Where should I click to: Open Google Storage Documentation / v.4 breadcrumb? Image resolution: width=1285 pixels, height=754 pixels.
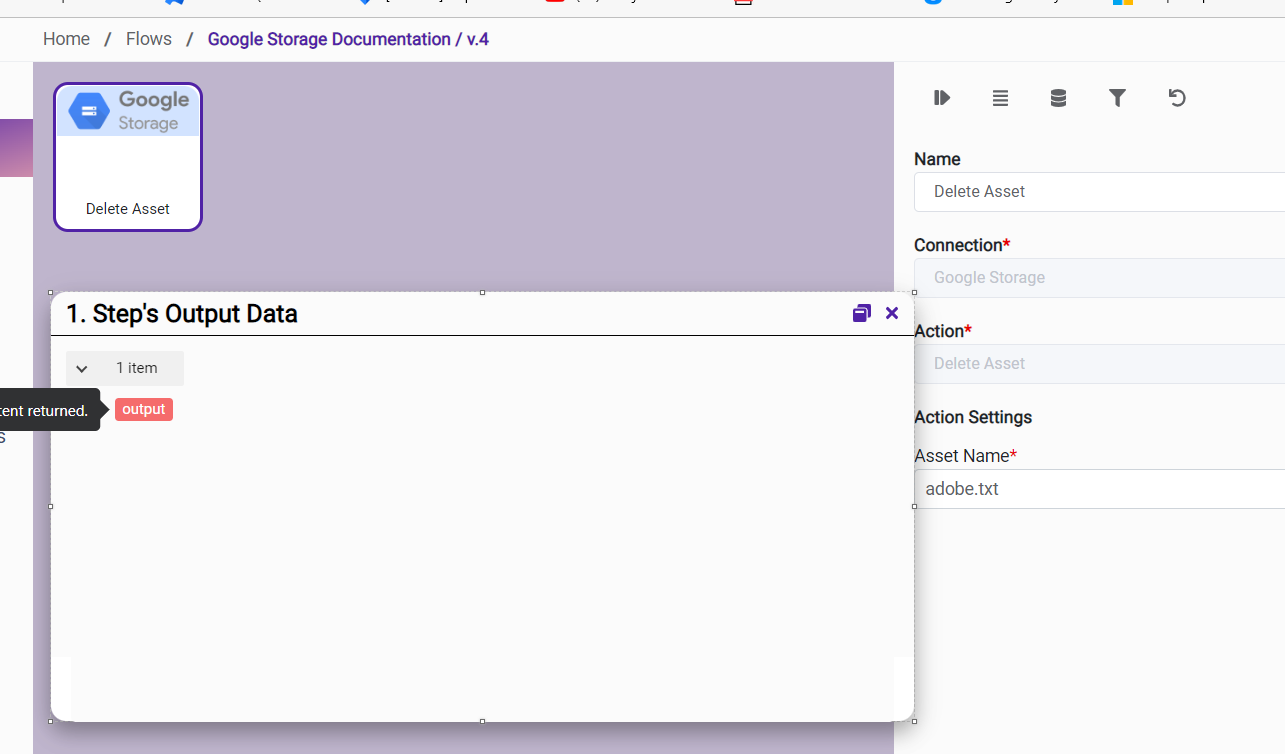pyautogui.click(x=348, y=39)
